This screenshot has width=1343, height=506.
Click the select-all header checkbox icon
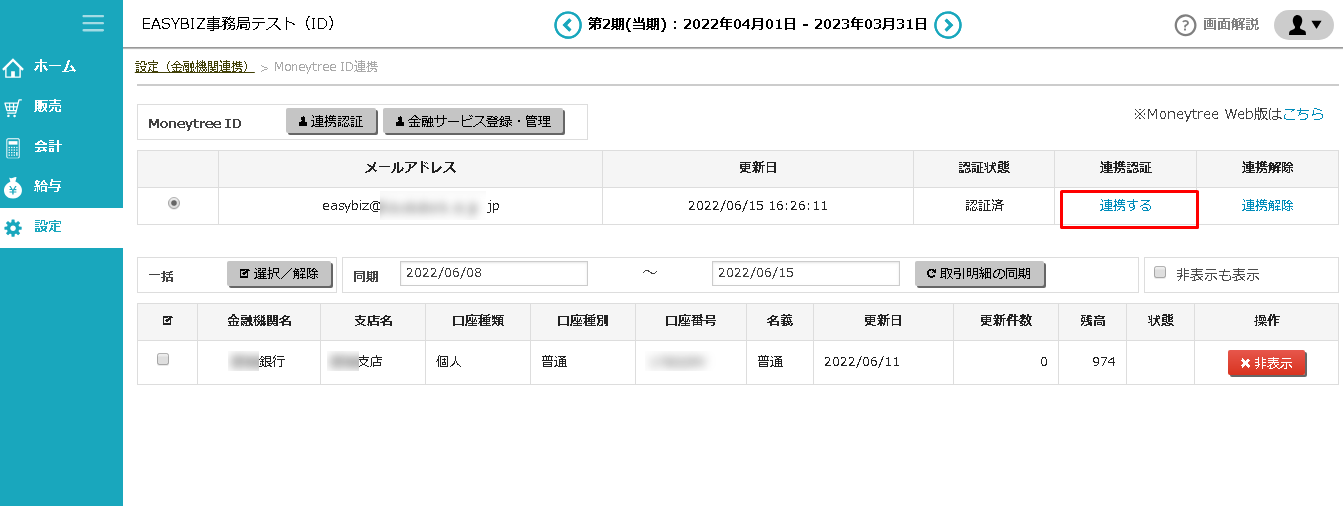pos(166,321)
